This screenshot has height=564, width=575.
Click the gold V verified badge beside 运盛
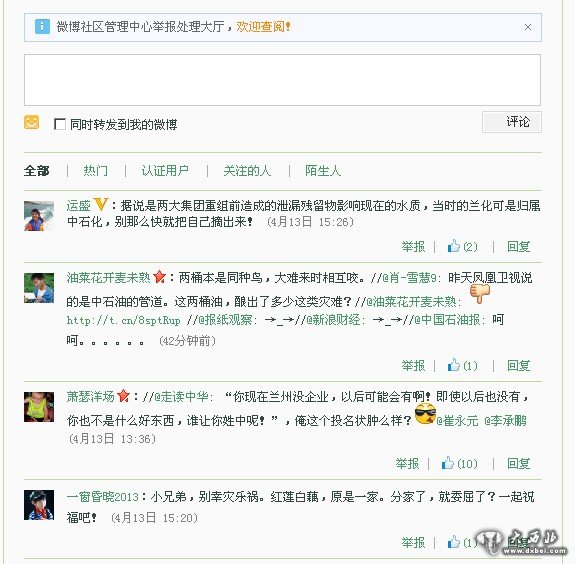100,204
